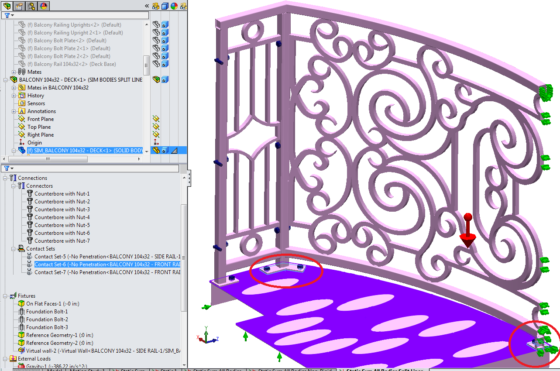Select Sensors in the feature tree
Image resolution: width=560 pixels, height=371 pixels.
coord(36,103)
